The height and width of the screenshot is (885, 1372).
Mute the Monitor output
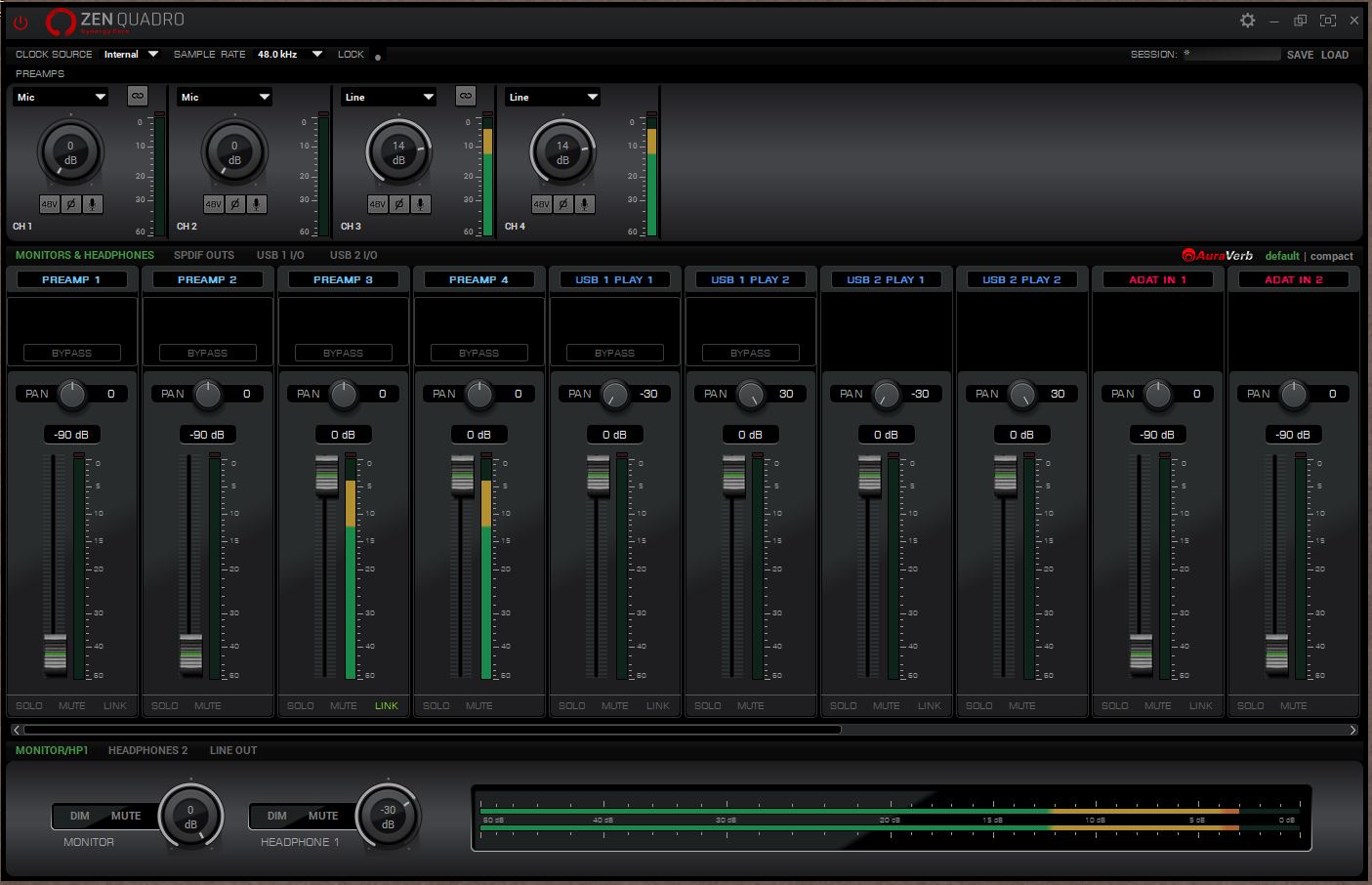126,816
